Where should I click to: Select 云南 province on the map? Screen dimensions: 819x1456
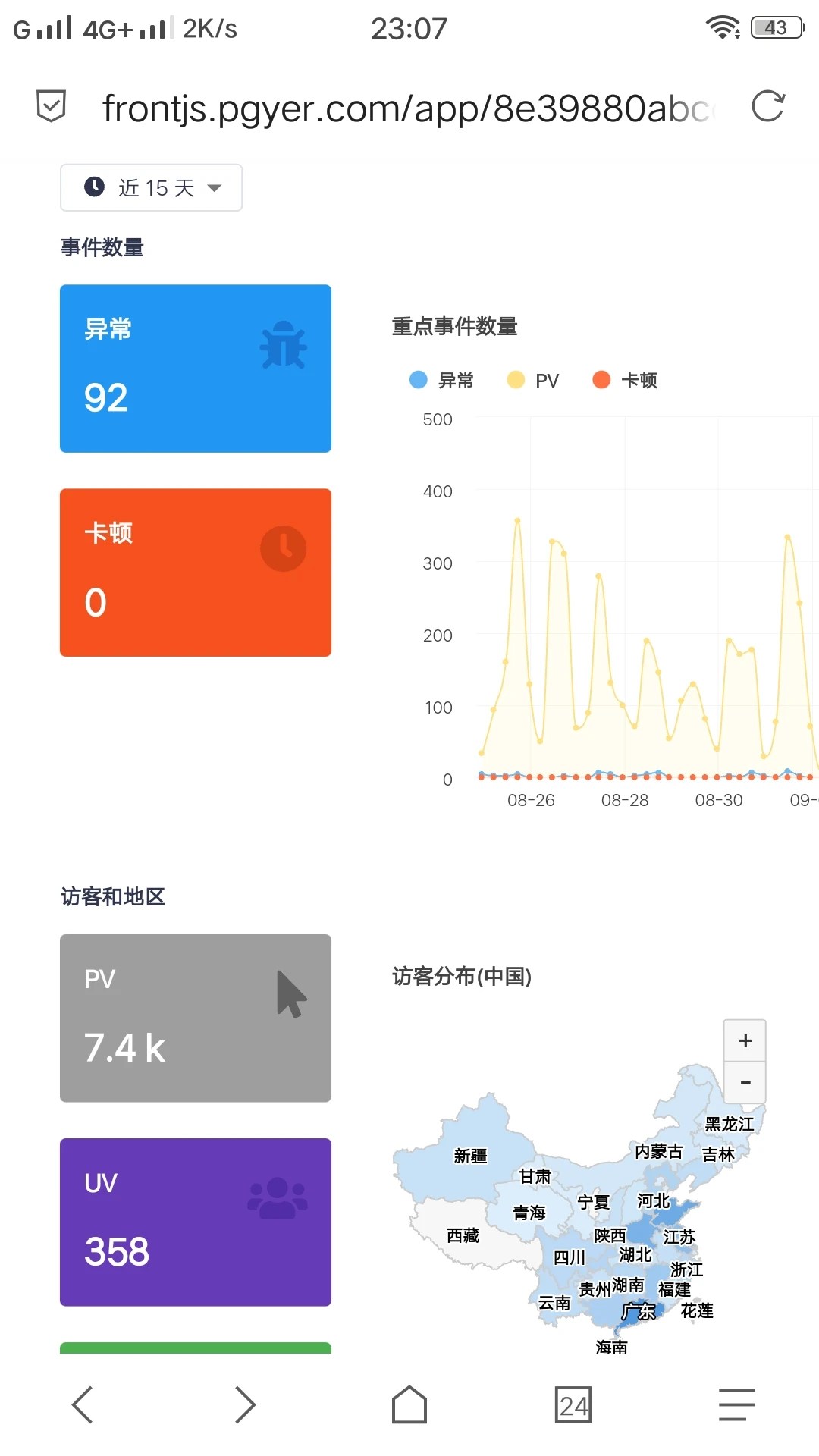tap(554, 1303)
